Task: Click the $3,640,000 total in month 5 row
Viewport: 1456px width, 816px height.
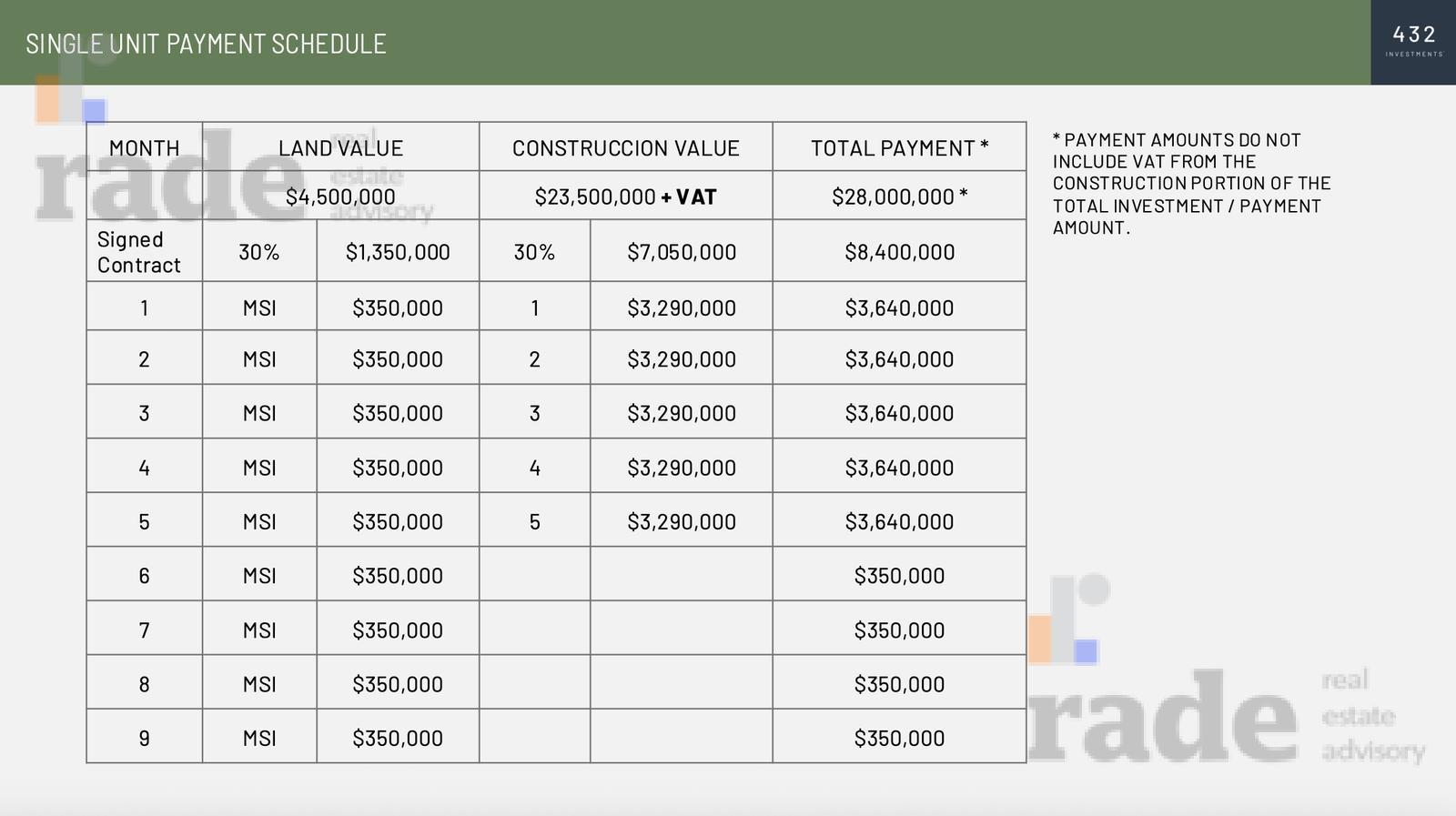Action: (899, 520)
